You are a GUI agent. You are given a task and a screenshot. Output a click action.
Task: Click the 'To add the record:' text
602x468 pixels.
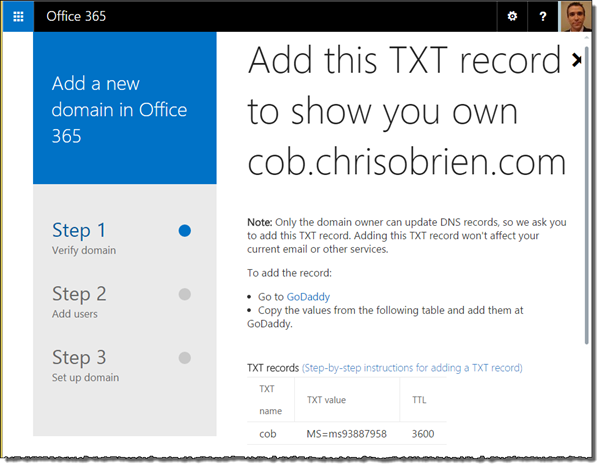tap(289, 273)
